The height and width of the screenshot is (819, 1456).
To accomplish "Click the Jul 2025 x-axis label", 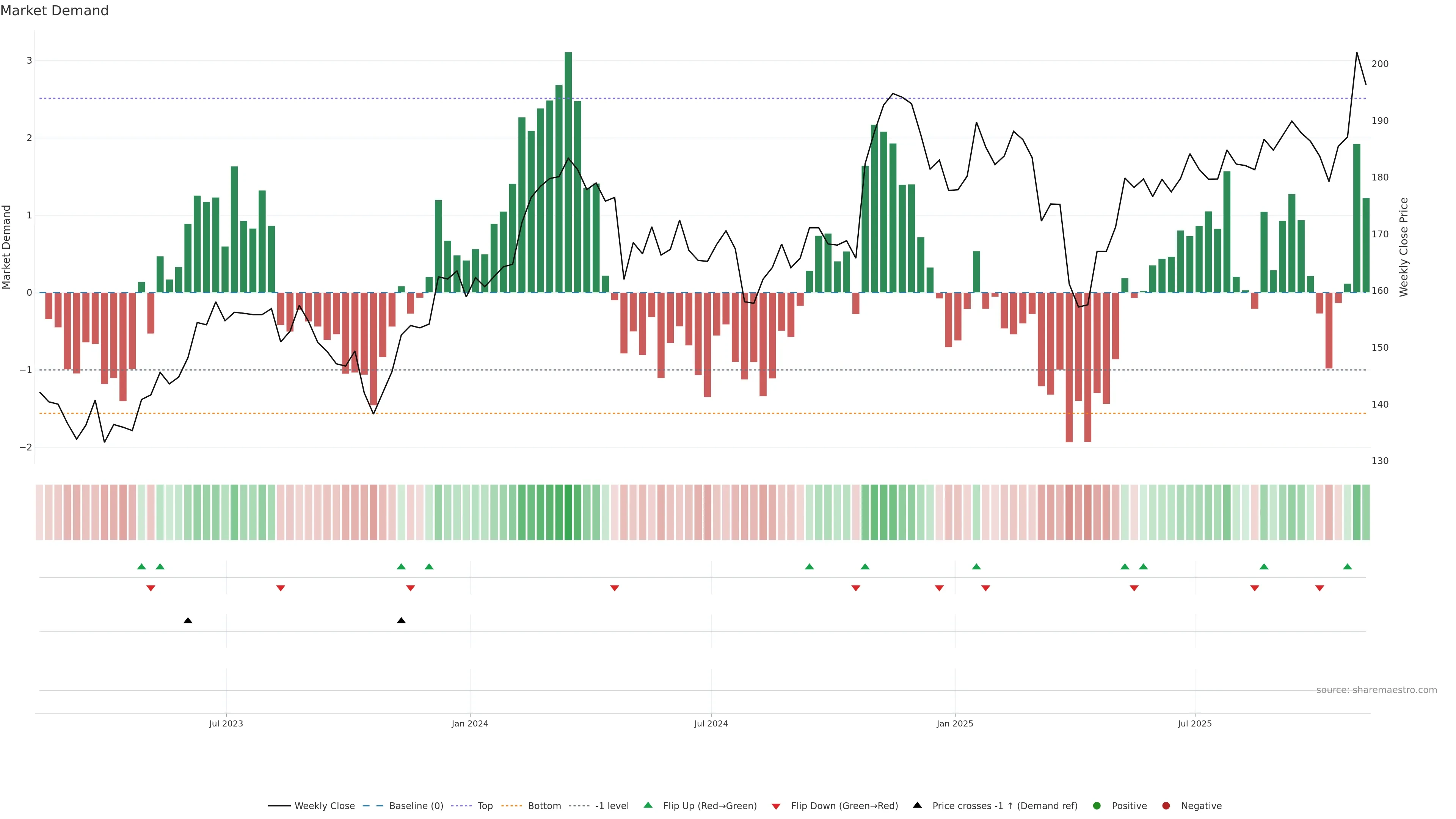I will point(1194,723).
